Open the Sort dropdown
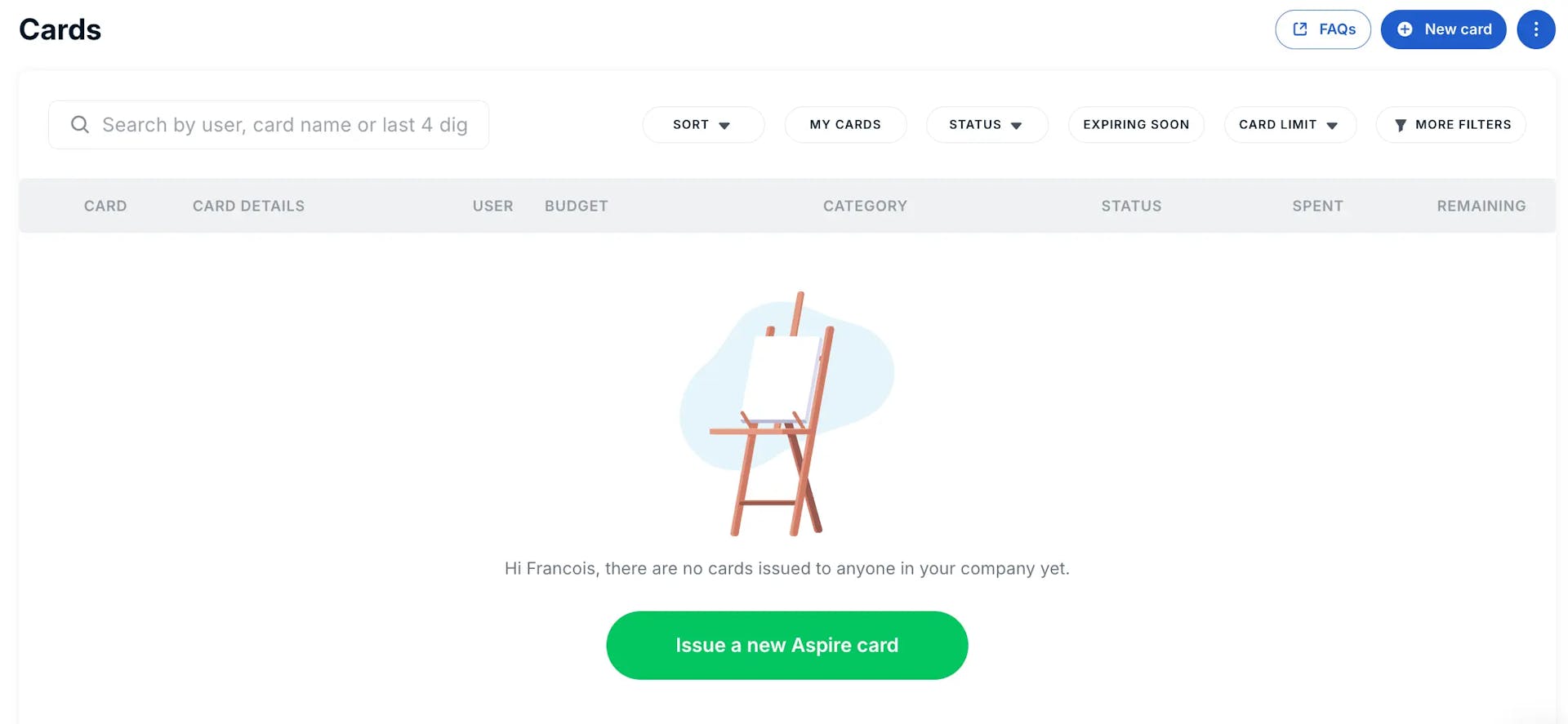The image size is (1568, 724). coord(703,124)
